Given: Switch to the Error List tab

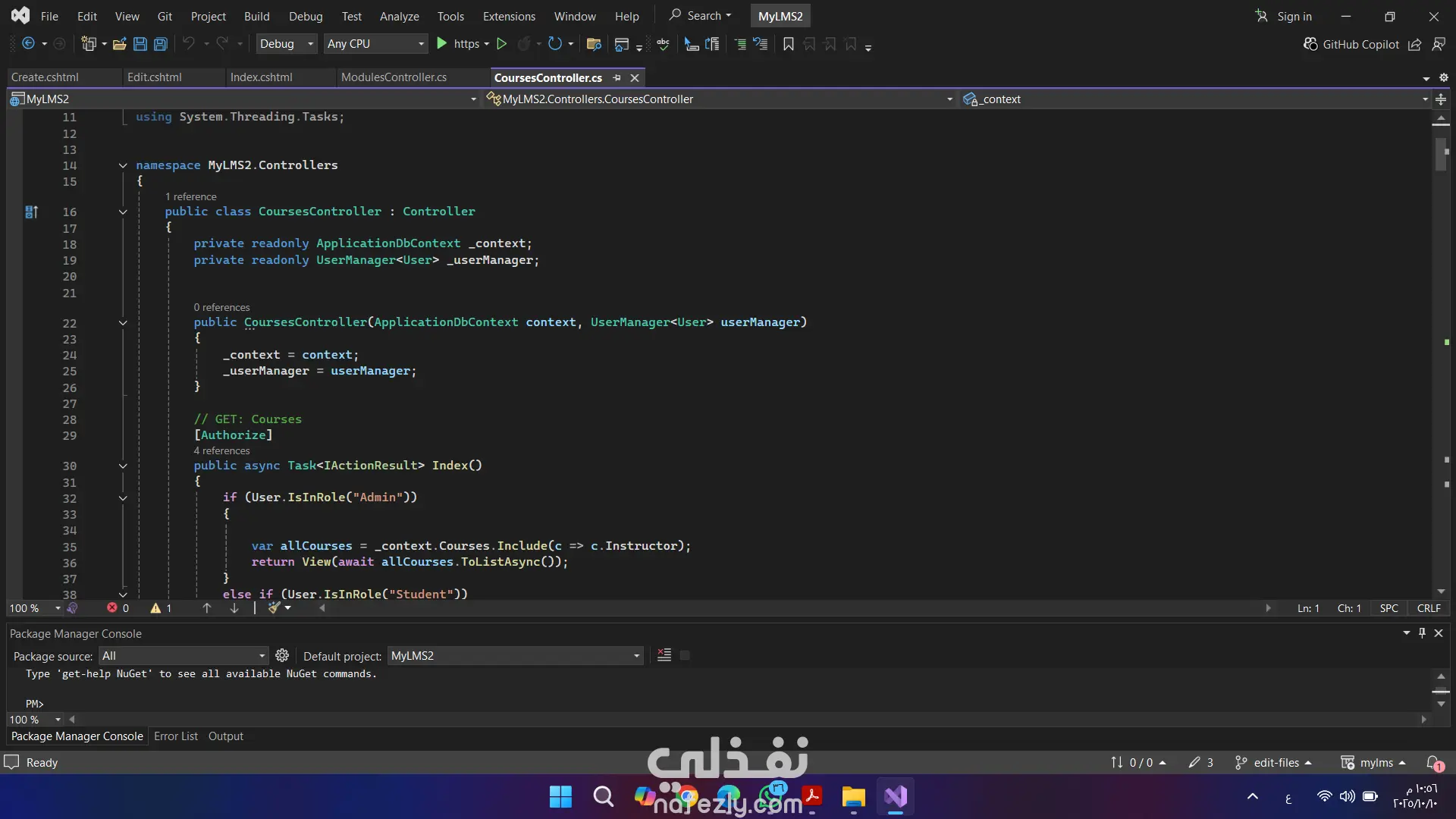Looking at the screenshot, I should pyautogui.click(x=175, y=736).
